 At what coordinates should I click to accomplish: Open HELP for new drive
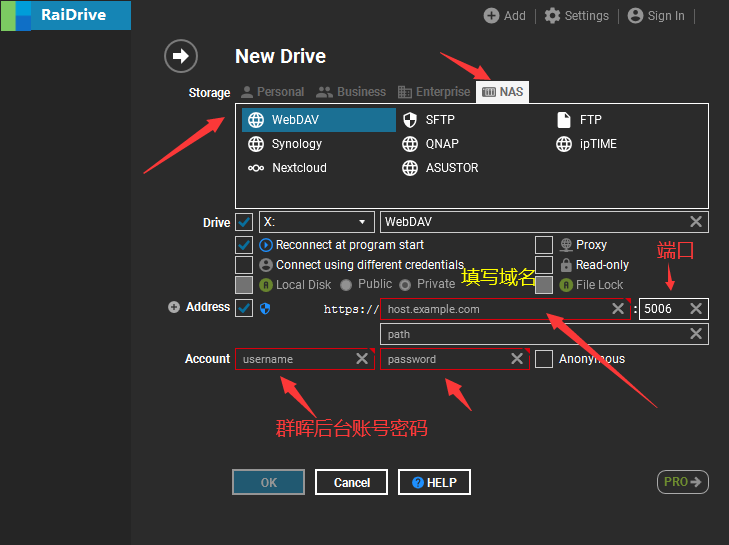pyautogui.click(x=434, y=482)
